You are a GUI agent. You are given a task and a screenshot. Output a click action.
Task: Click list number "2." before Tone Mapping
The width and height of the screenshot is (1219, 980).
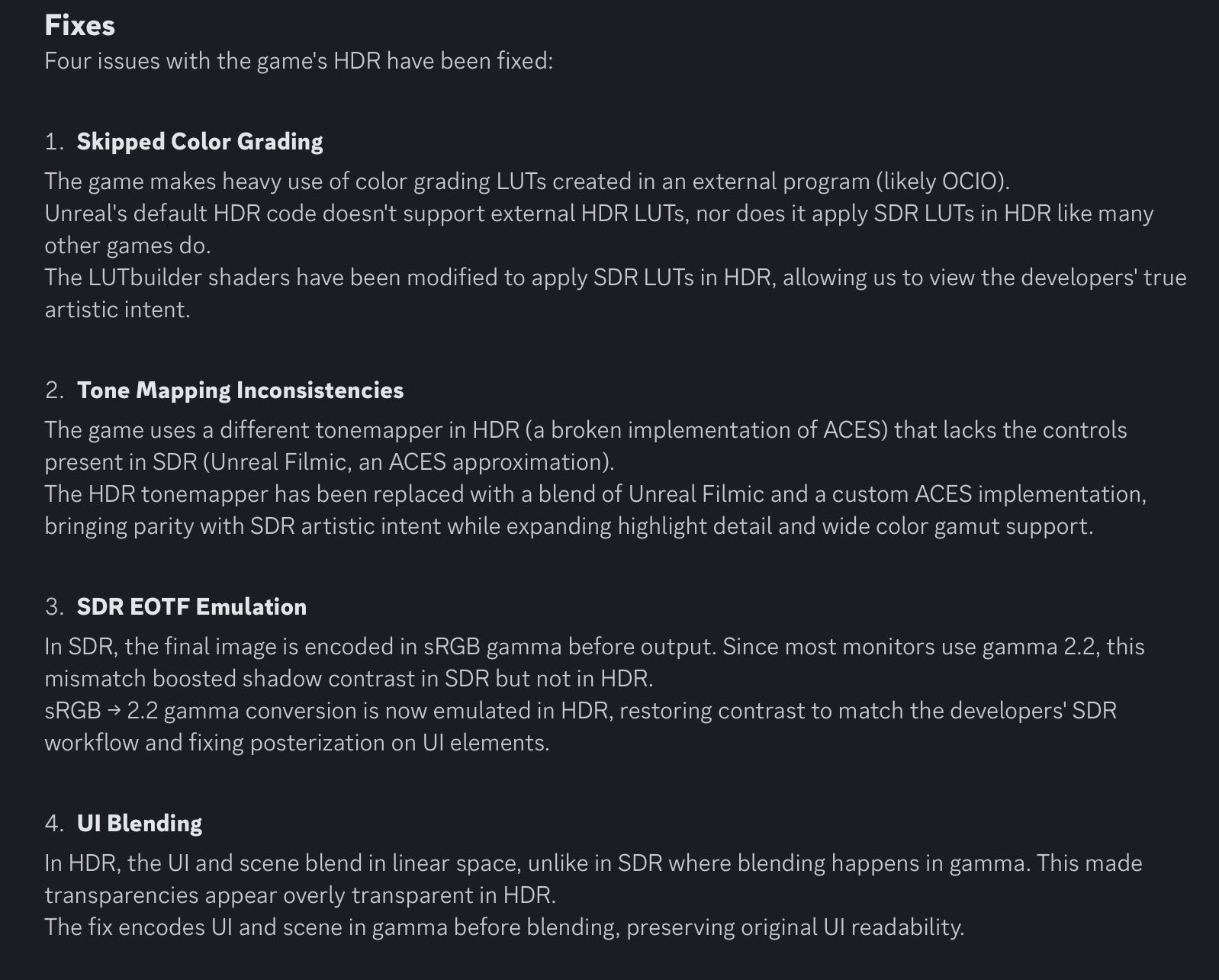(x=54, y=390)
